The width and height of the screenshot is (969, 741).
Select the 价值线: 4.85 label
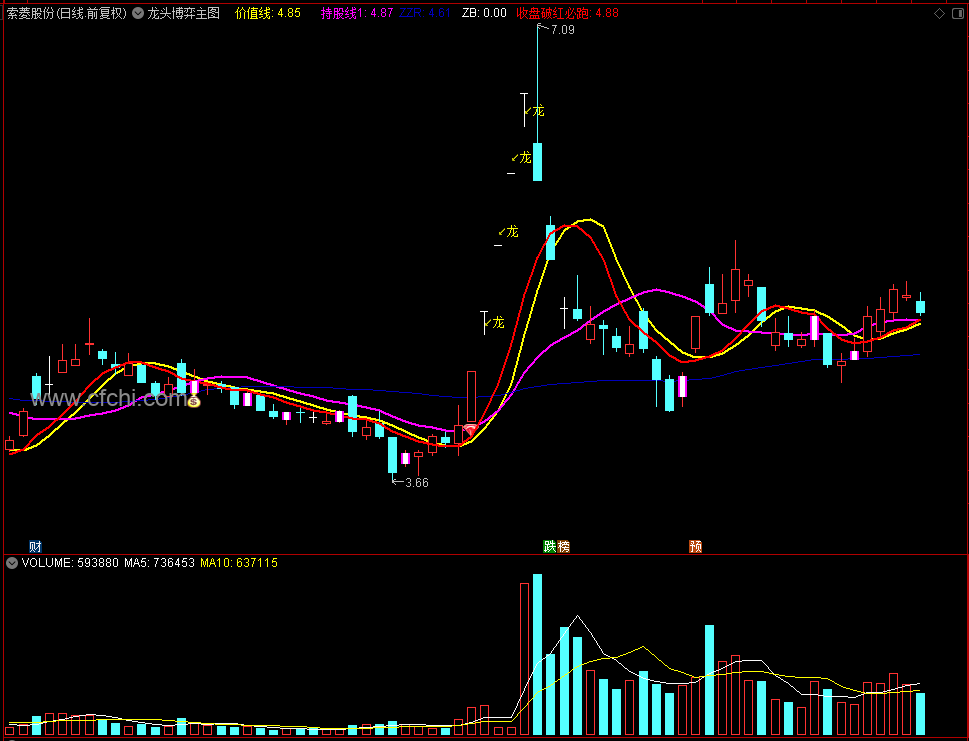(268, 13)
